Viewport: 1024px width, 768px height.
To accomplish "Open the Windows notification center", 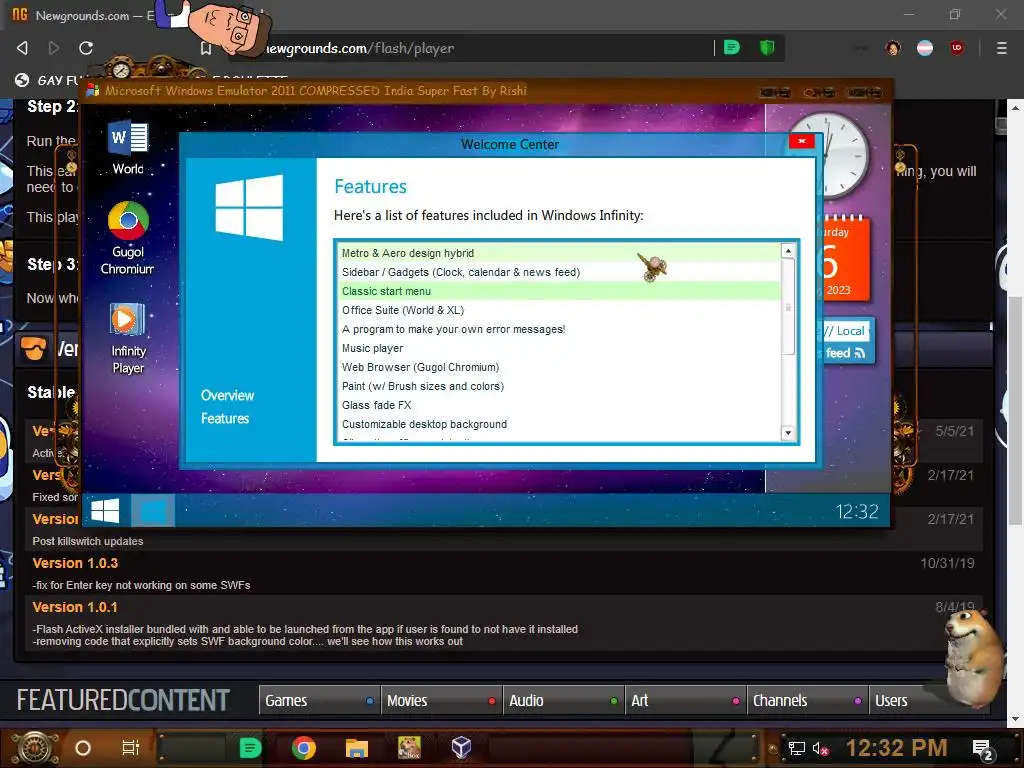I will [983, 749].
